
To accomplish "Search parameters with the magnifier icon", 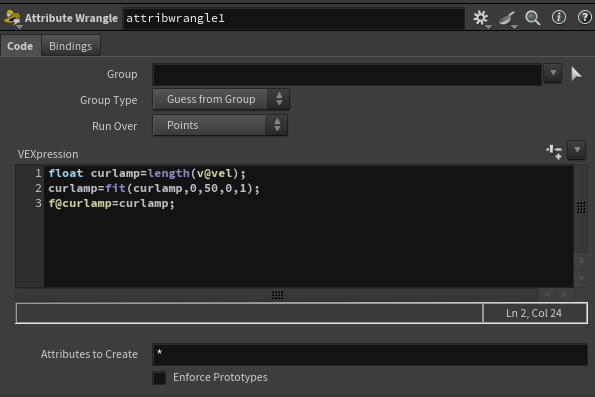I will [532, 17].
